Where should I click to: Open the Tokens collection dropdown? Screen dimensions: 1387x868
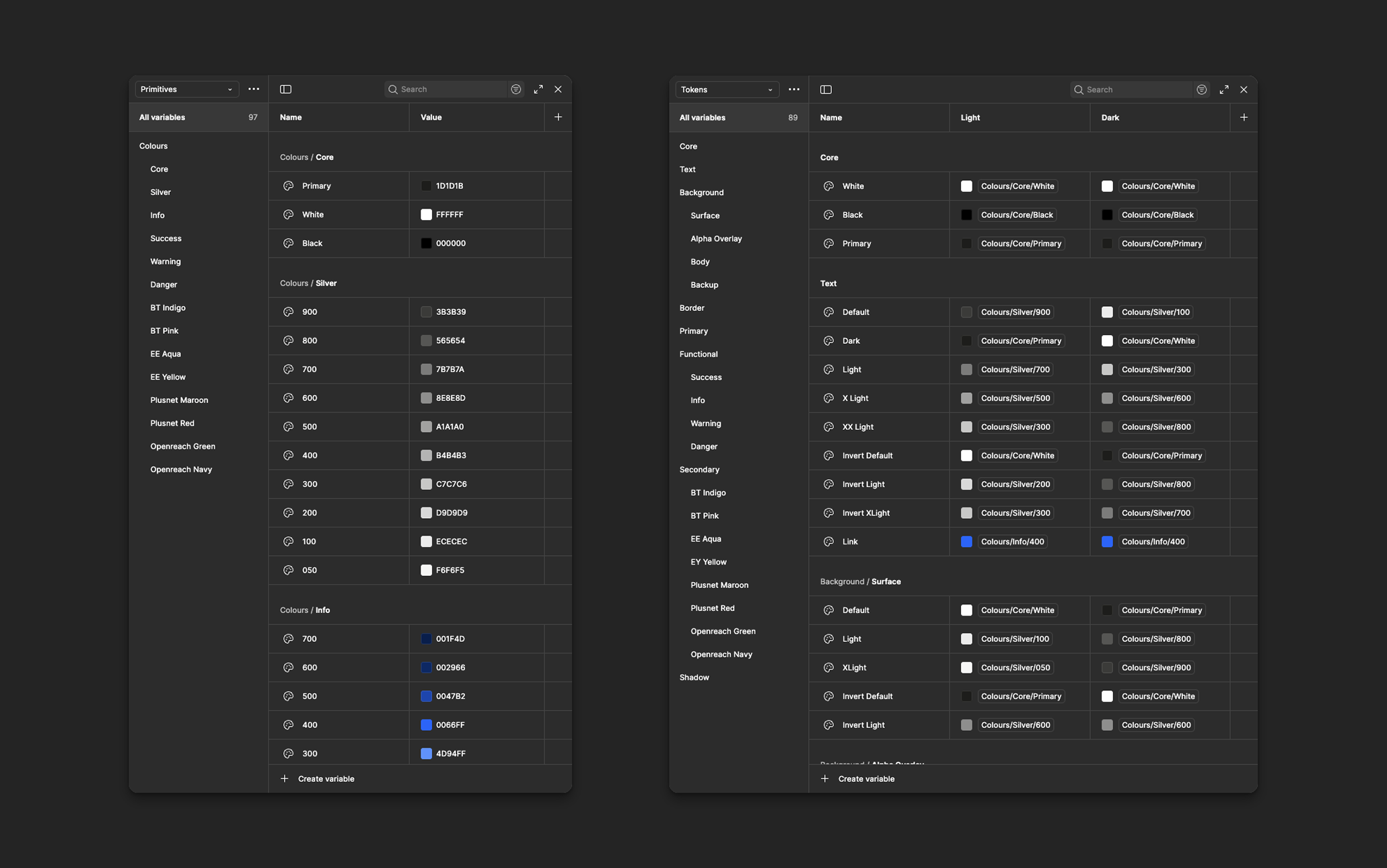click(x=727, y=89)
